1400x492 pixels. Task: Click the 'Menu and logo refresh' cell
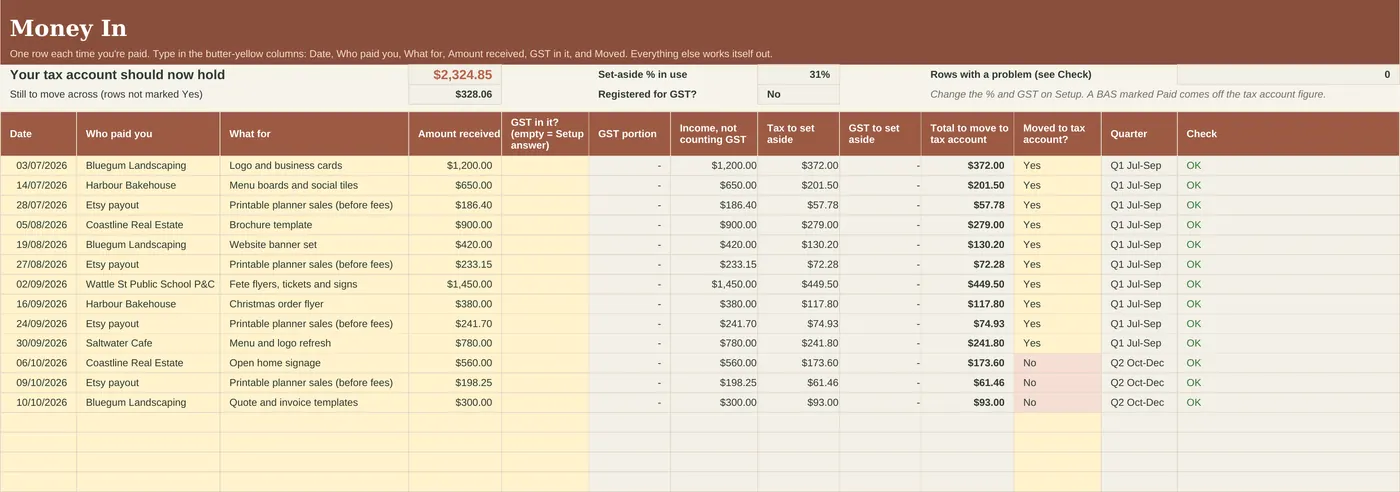point(314,344)
